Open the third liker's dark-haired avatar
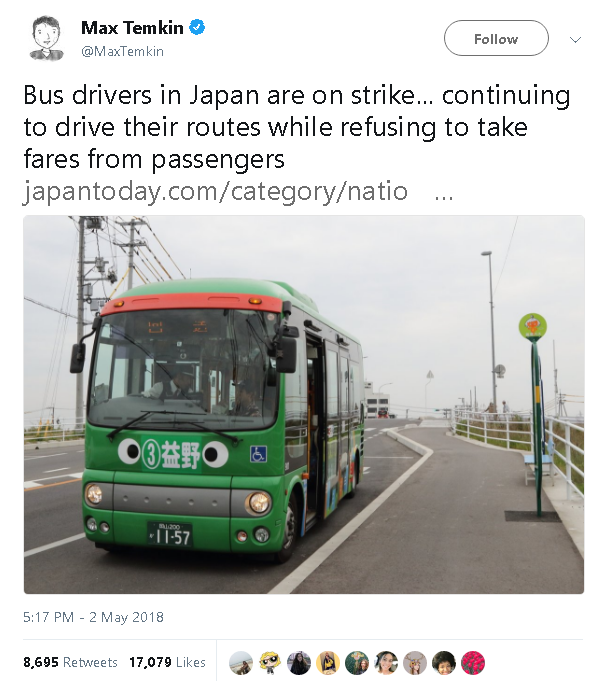 tap(299, 663)
